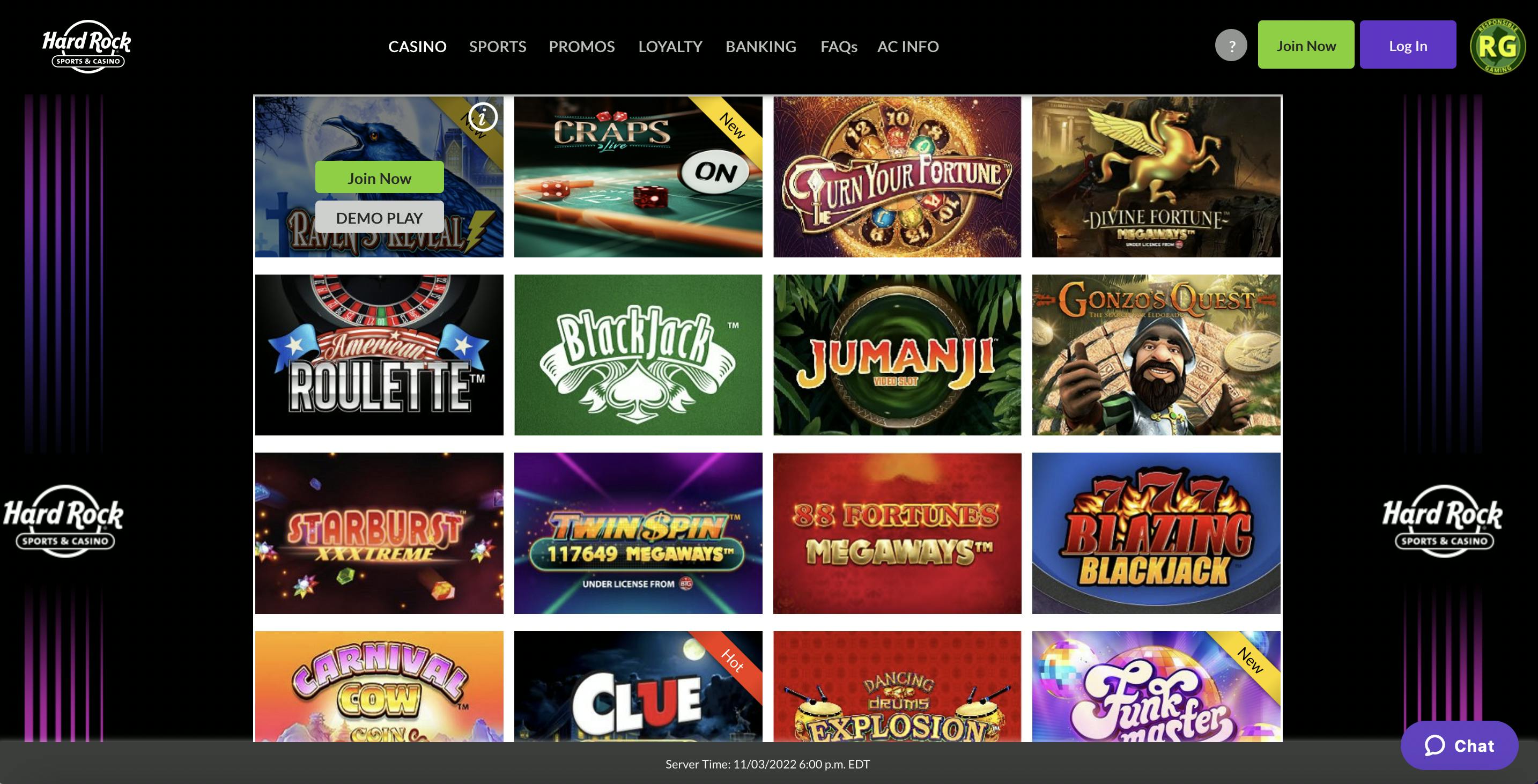Open the Craps Live game tile
Viewport: 1538px width, 784px height.
[638, 177]
